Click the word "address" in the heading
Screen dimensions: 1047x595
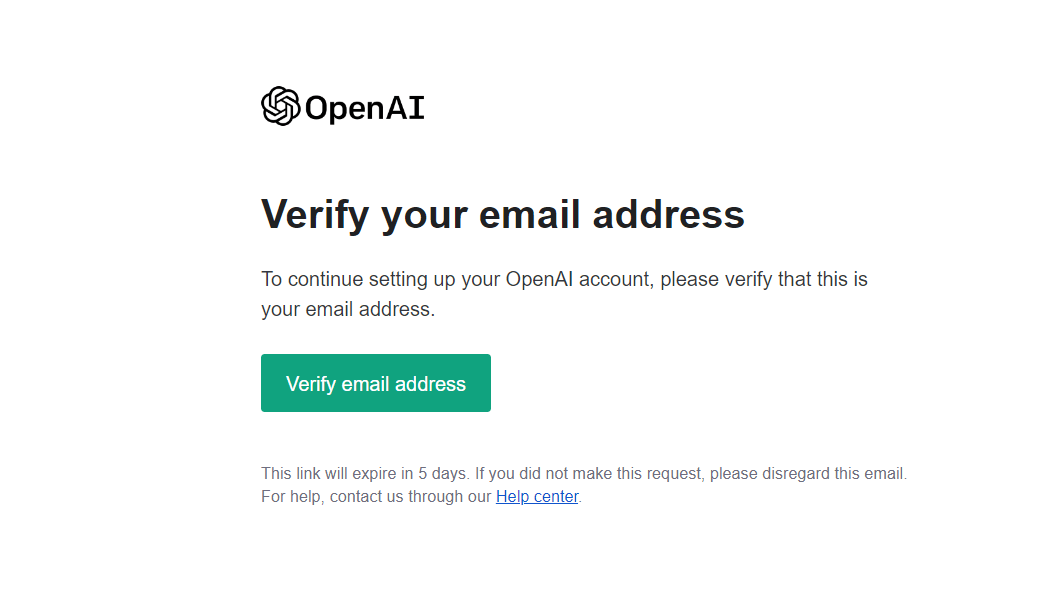click(x=668, y=214)
